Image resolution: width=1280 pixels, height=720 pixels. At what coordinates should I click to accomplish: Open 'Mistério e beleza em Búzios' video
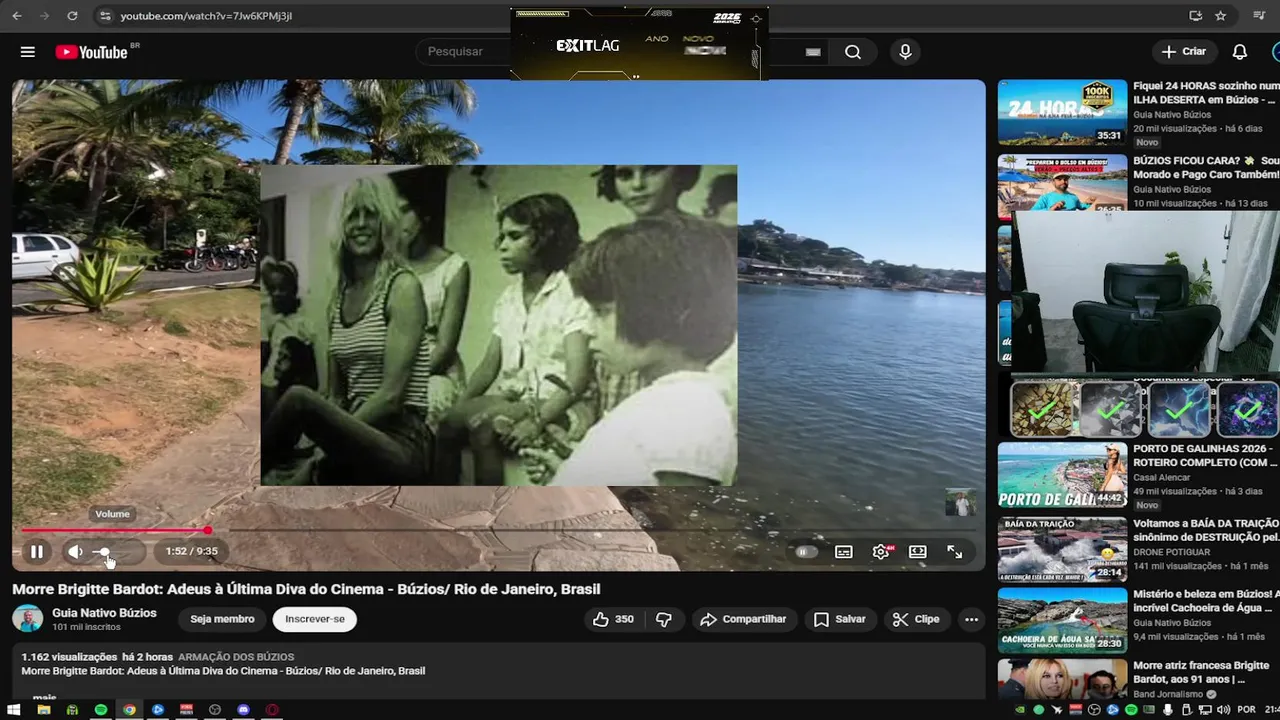pos(1206,601)
